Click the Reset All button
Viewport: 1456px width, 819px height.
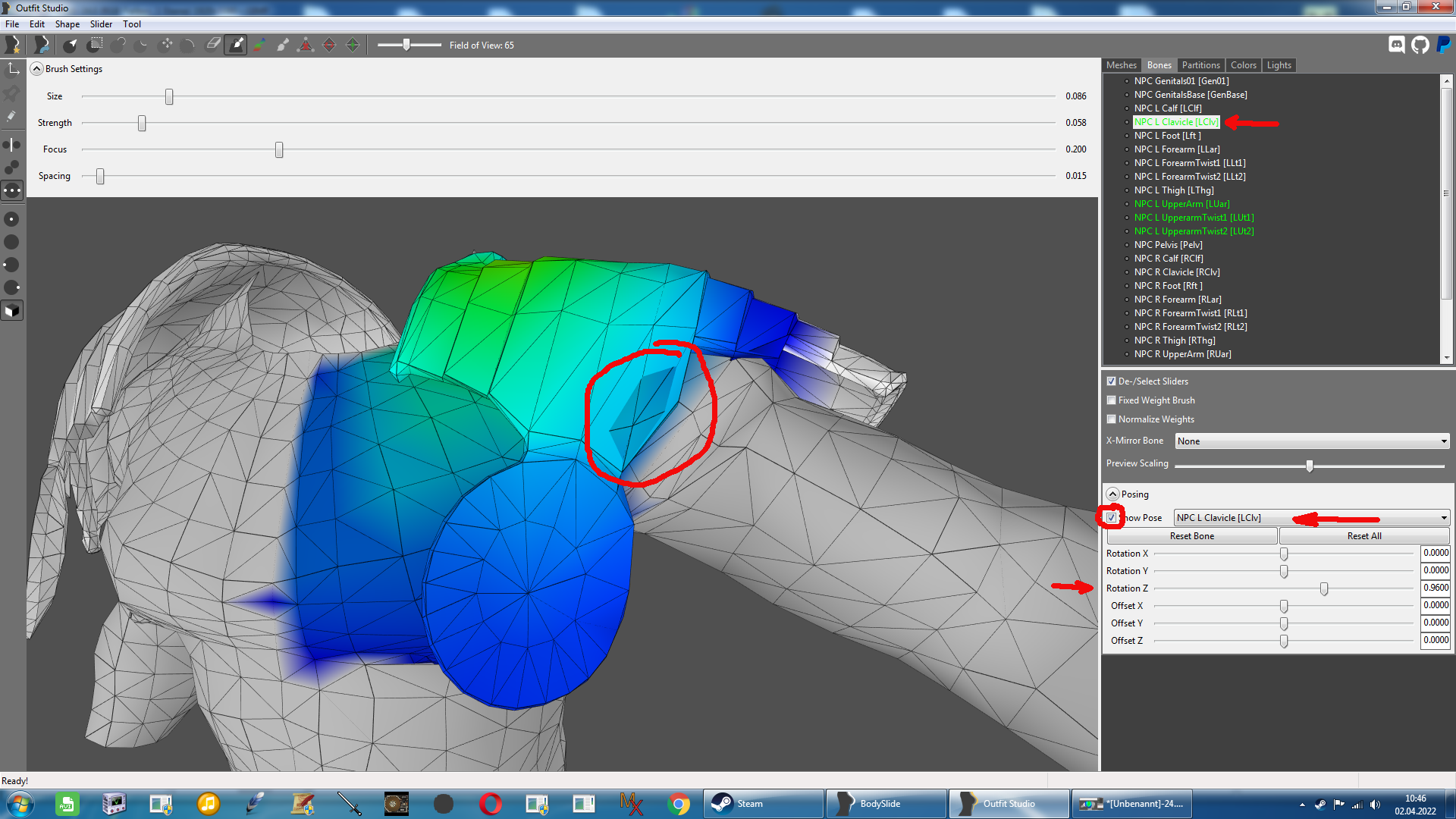pos(1364,536)
